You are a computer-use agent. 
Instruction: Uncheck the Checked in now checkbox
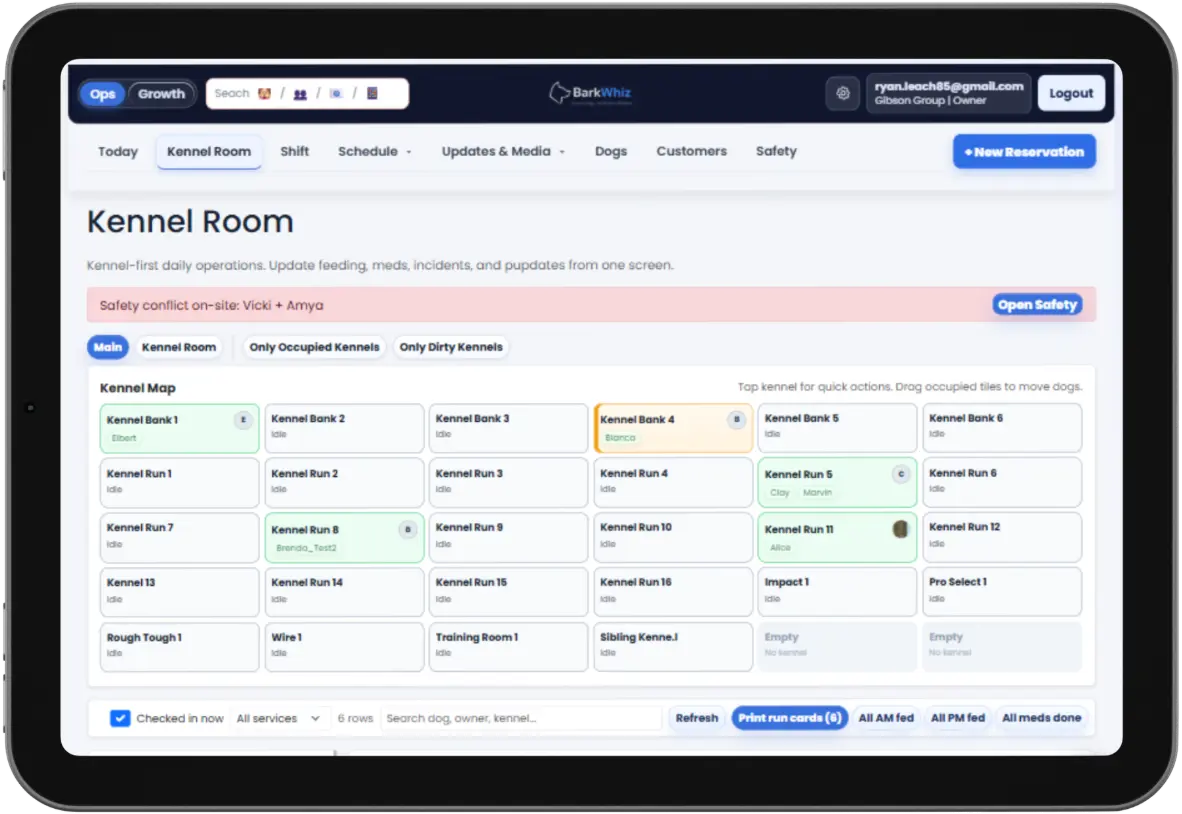[x=120, y=718]
